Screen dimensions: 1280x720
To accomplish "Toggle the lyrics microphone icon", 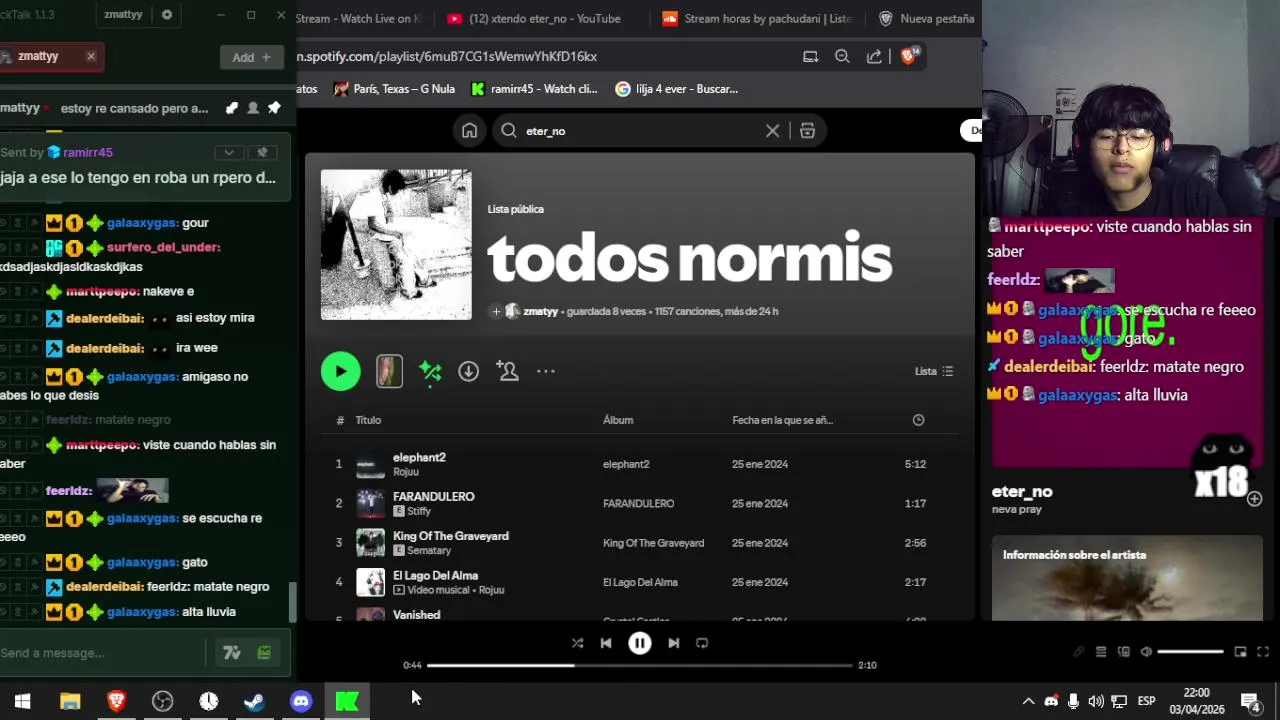I will [x=1078, y=652].
